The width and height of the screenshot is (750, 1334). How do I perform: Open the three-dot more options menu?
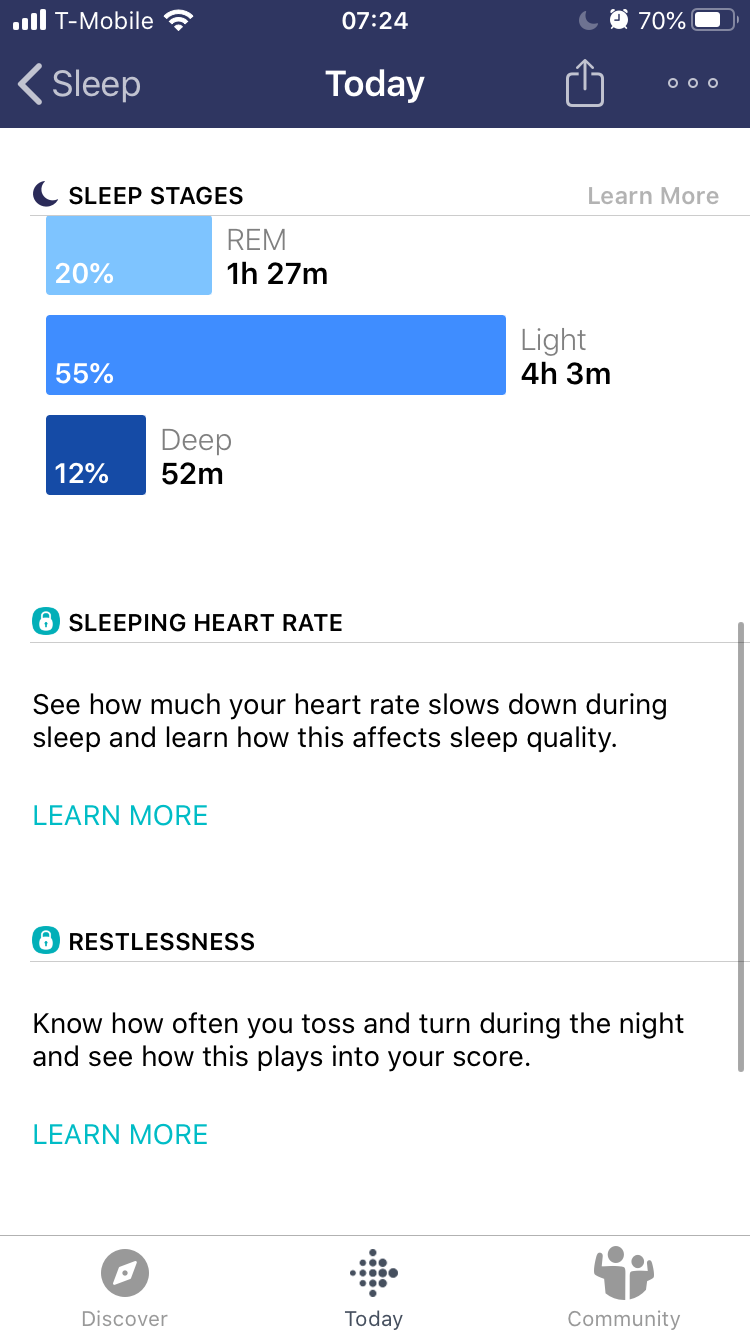pos(693,84)
